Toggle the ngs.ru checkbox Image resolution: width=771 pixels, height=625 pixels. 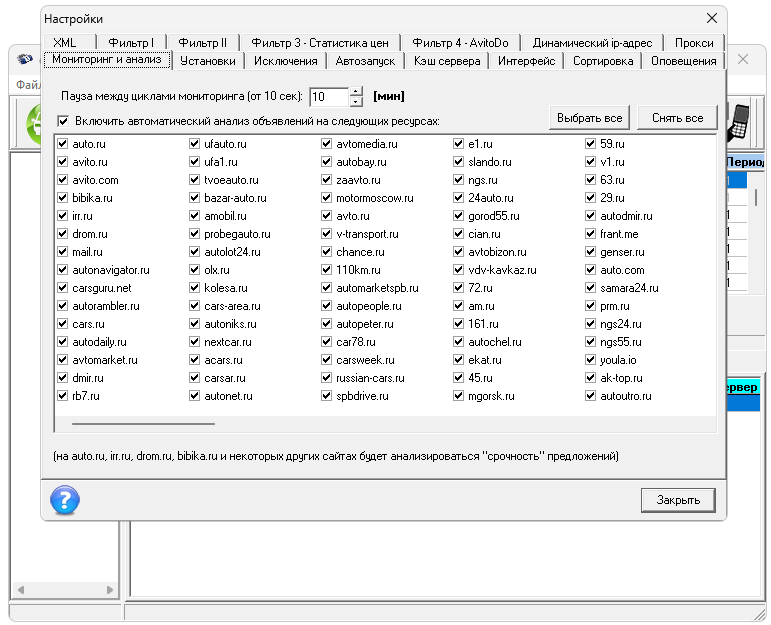coord(458,179)
